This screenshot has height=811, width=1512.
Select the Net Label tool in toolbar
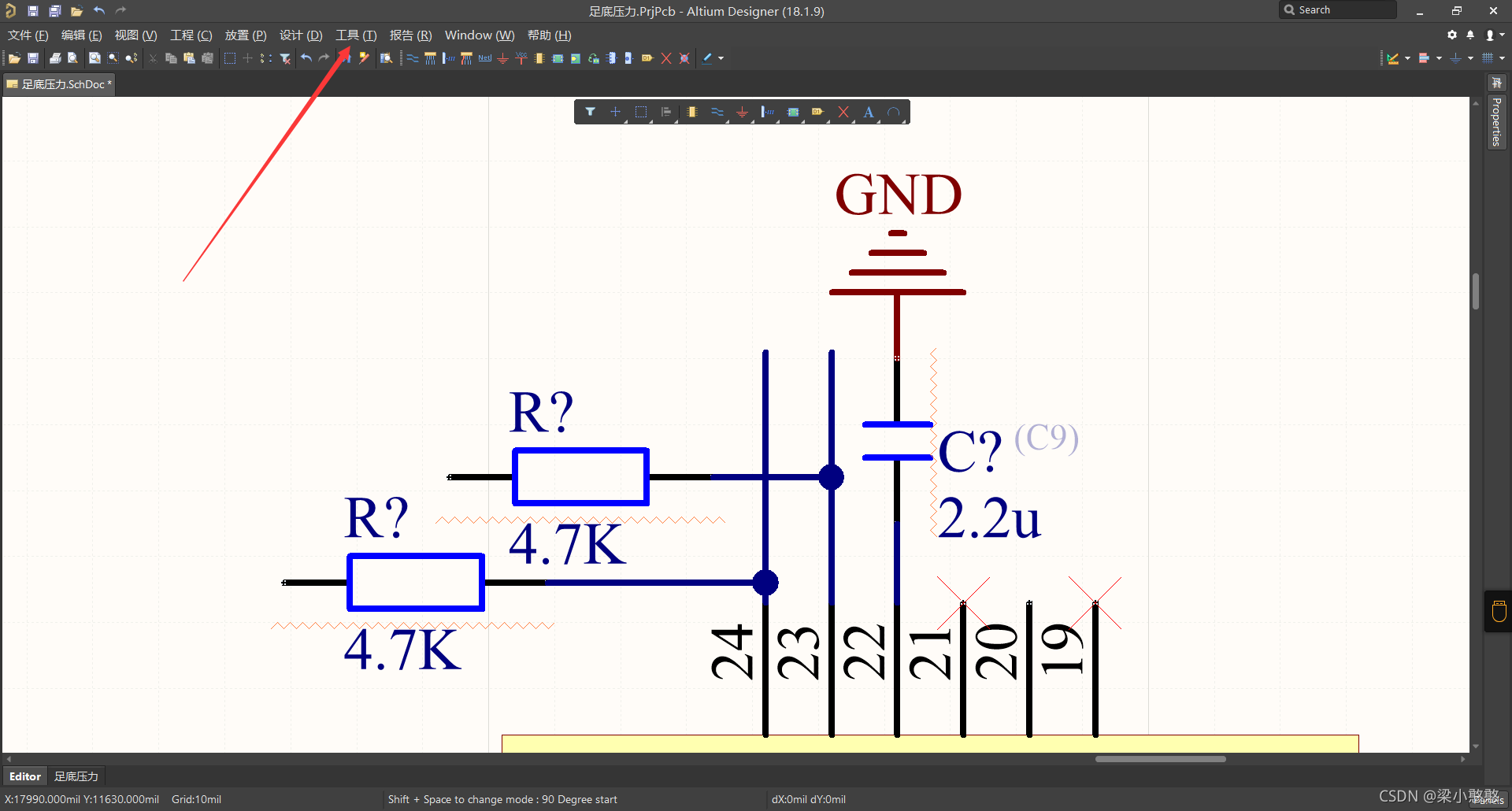point(484,58)
